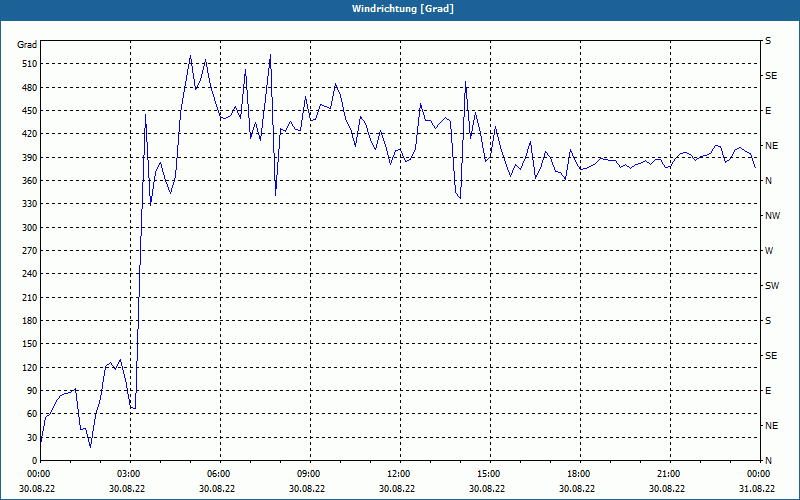The width and height of the screenshot is (800, 500).
Task: Click the NE compass label beside the 390 gridline
Action: [x=771, y=146]
